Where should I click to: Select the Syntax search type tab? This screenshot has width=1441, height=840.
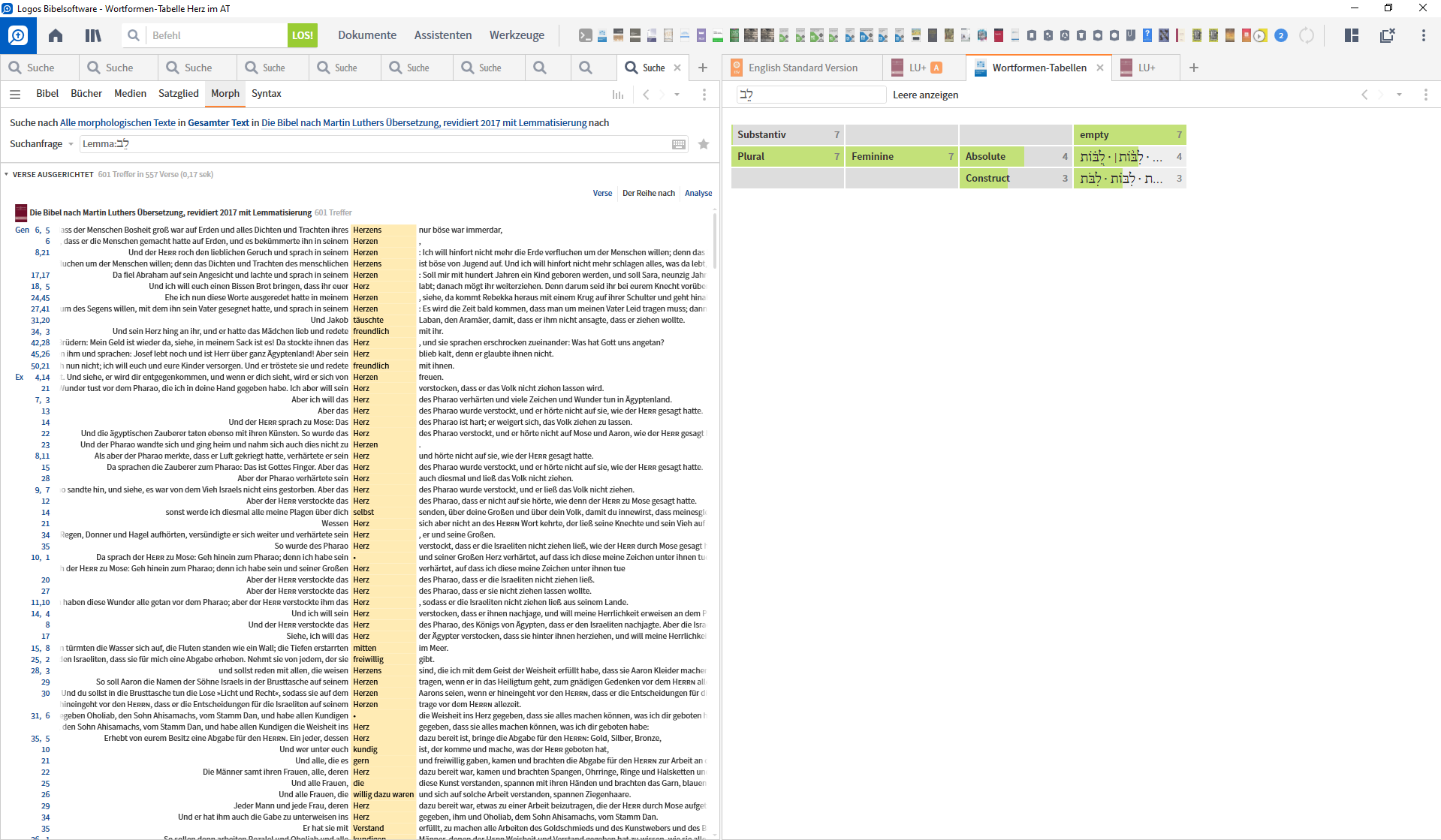click(x=266, y=93)
